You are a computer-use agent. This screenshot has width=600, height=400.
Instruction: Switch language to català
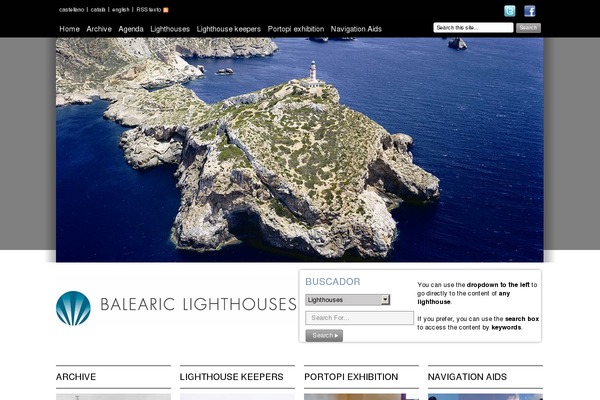(x=98, y=10)
